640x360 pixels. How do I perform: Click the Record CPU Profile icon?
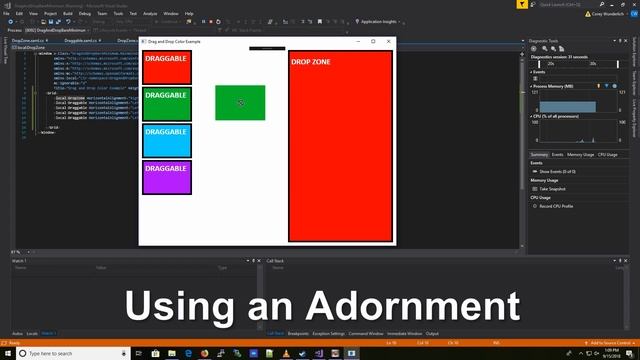(x=535, y=206)
